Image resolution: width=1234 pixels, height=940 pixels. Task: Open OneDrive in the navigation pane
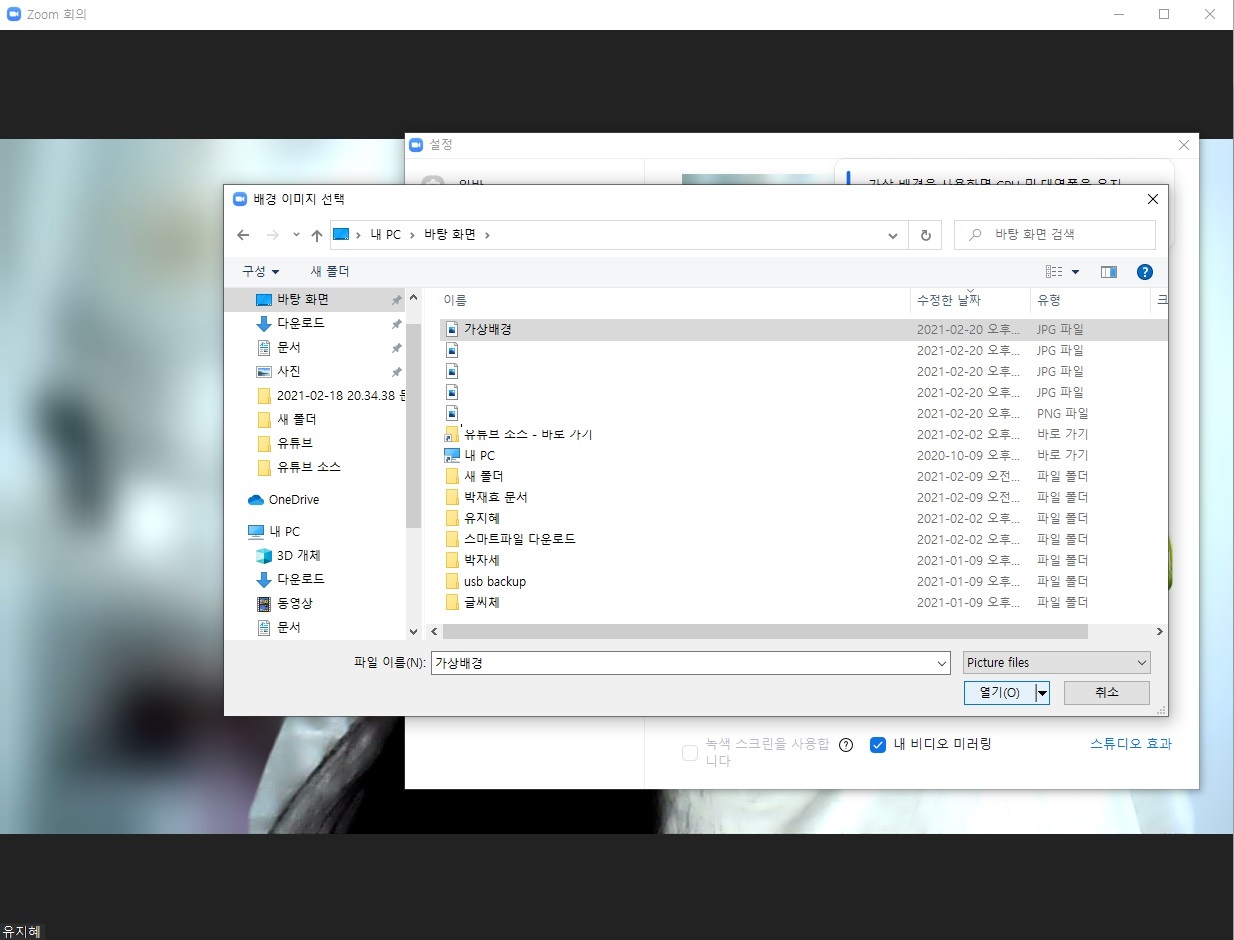click(x=293, y=500)
